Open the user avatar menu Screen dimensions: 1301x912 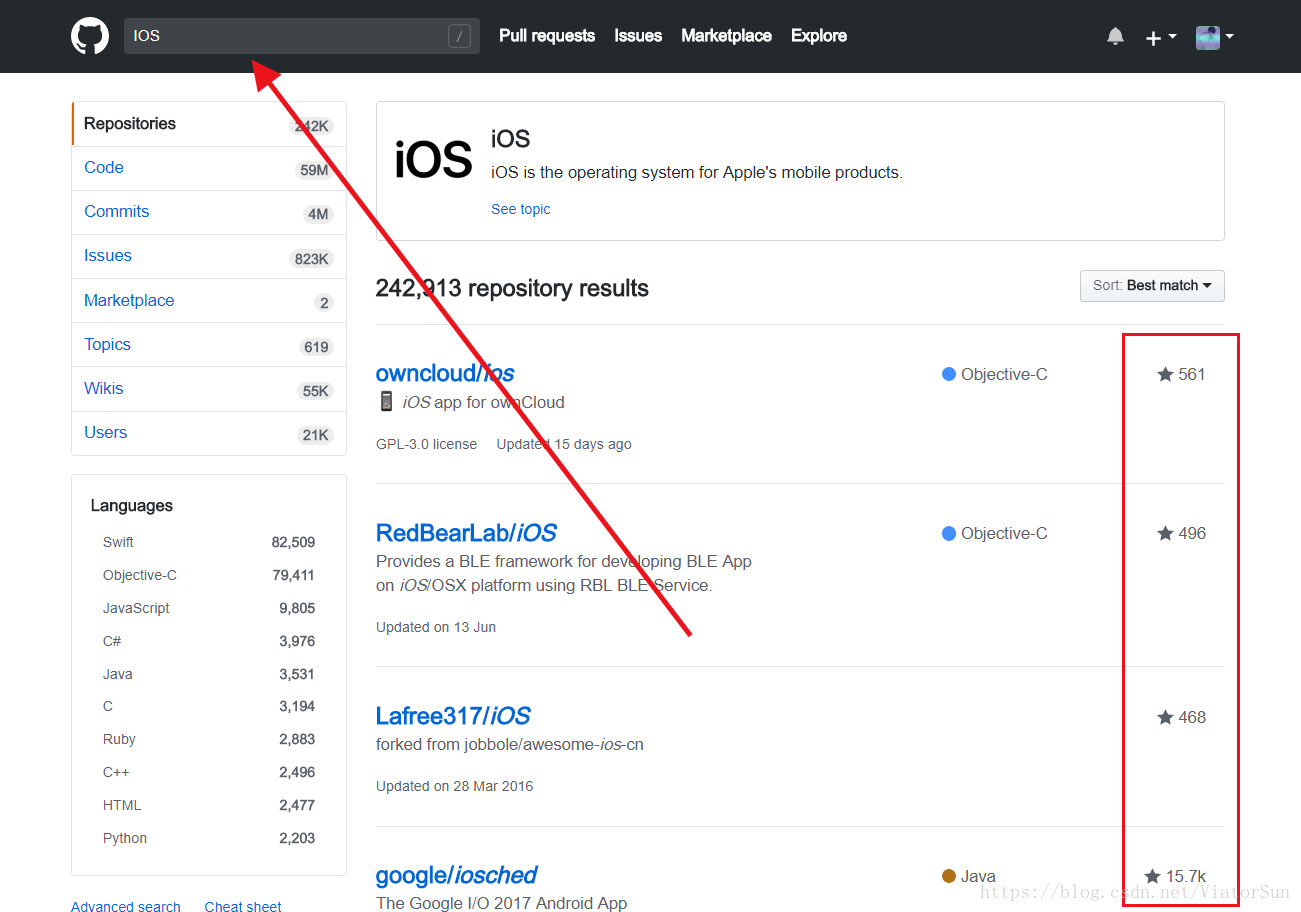1214,37
